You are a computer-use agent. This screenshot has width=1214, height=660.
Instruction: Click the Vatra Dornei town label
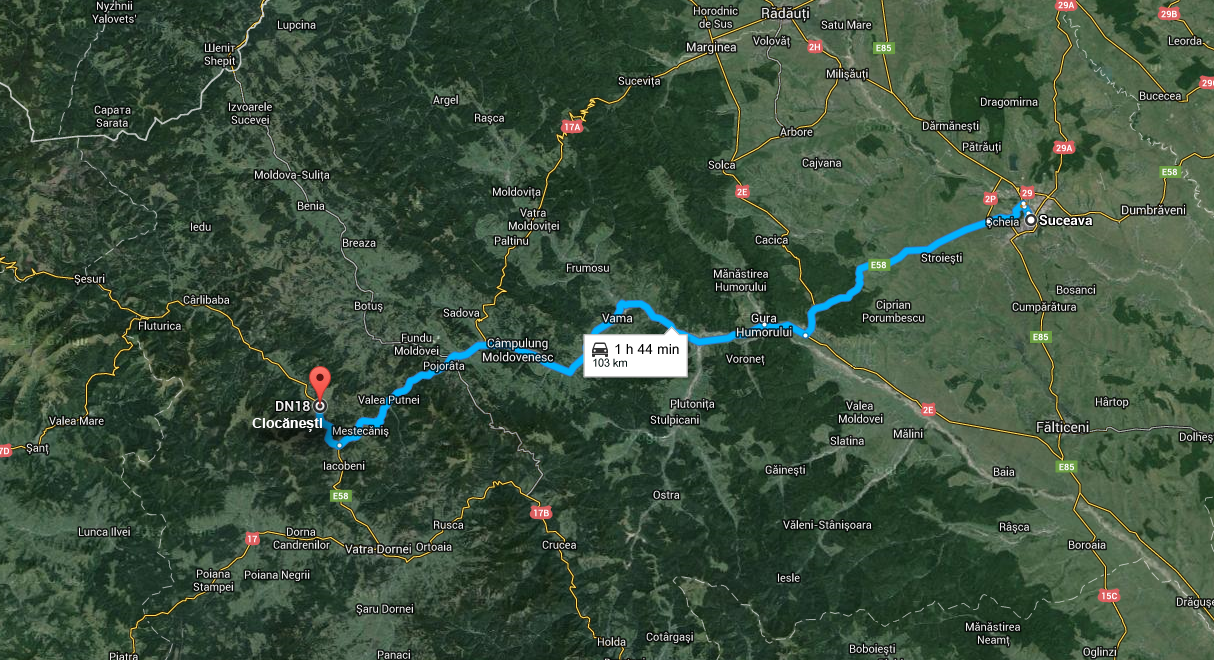coord(372,549)
